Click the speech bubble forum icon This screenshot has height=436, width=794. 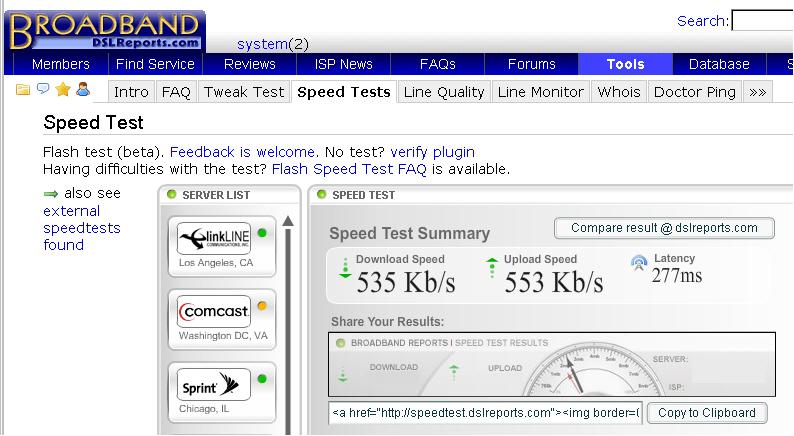tap(43, 89)
